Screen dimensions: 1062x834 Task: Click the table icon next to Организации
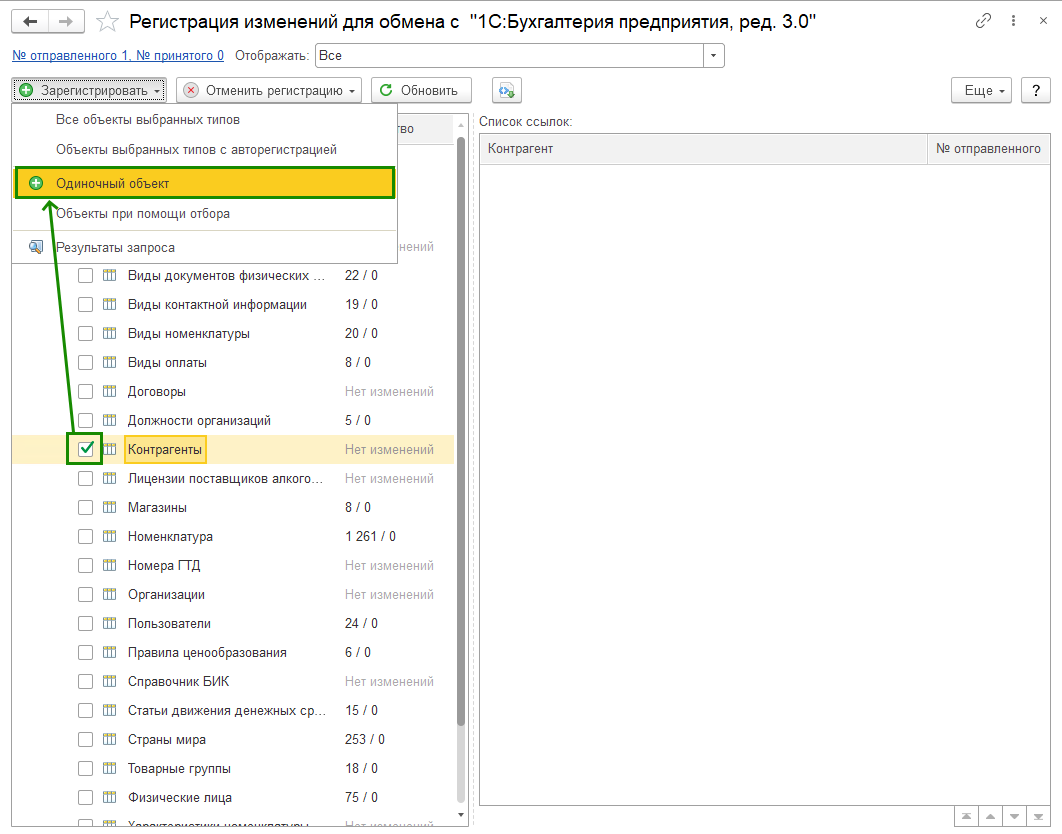110,594
